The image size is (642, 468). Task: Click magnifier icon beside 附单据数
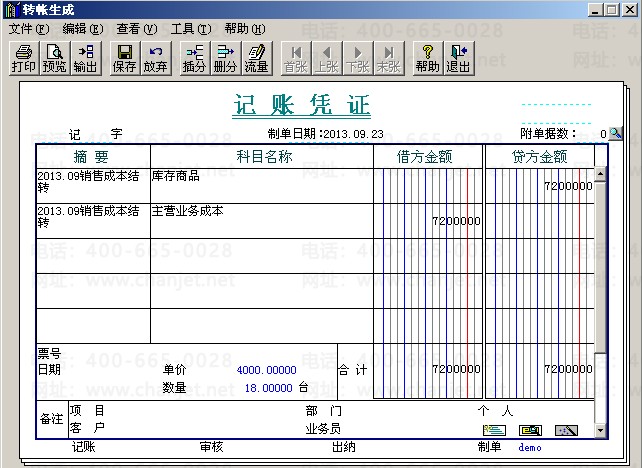click(x=615, y=133)
